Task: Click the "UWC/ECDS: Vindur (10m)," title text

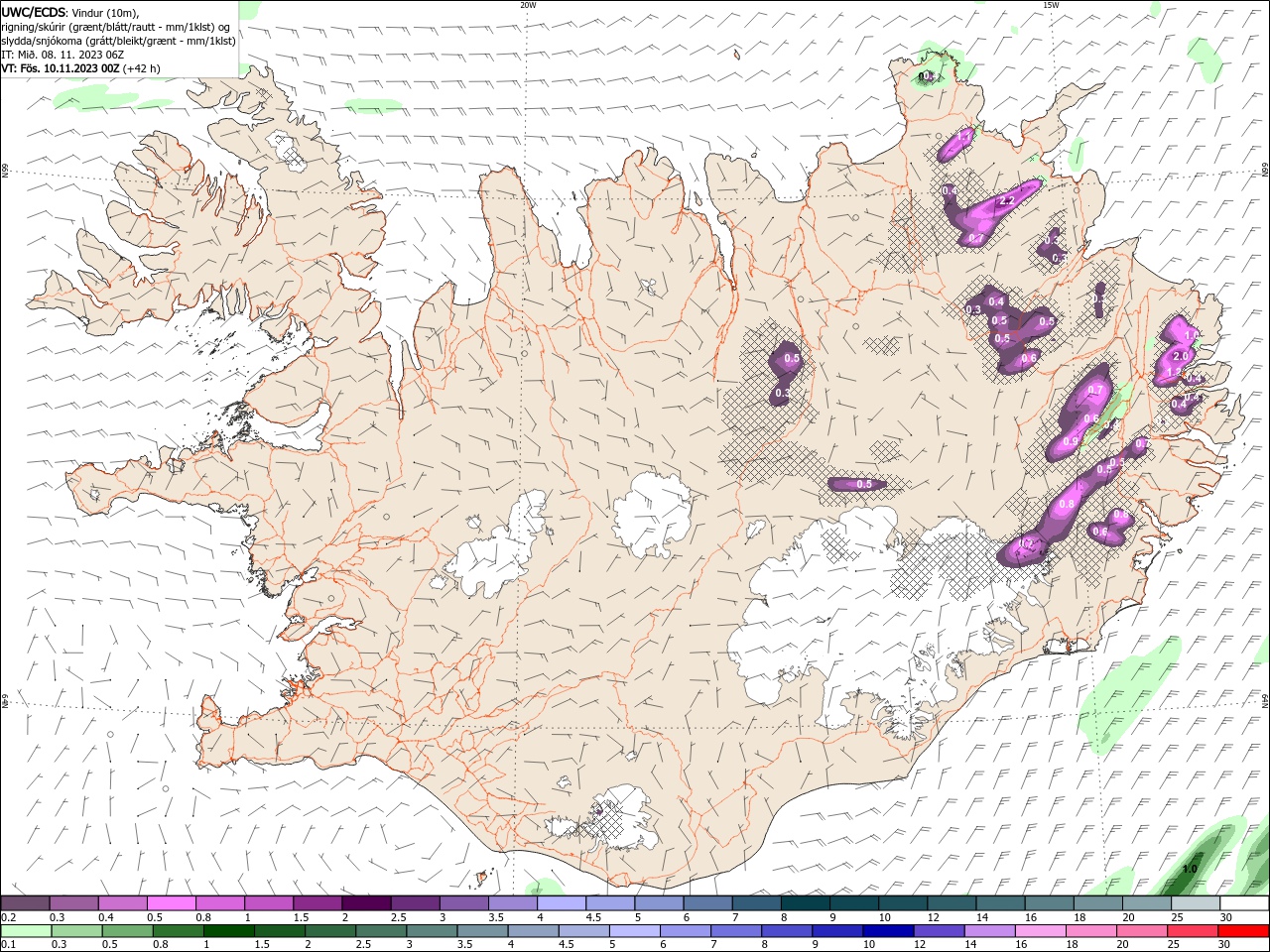Action: tap(69, 12)
